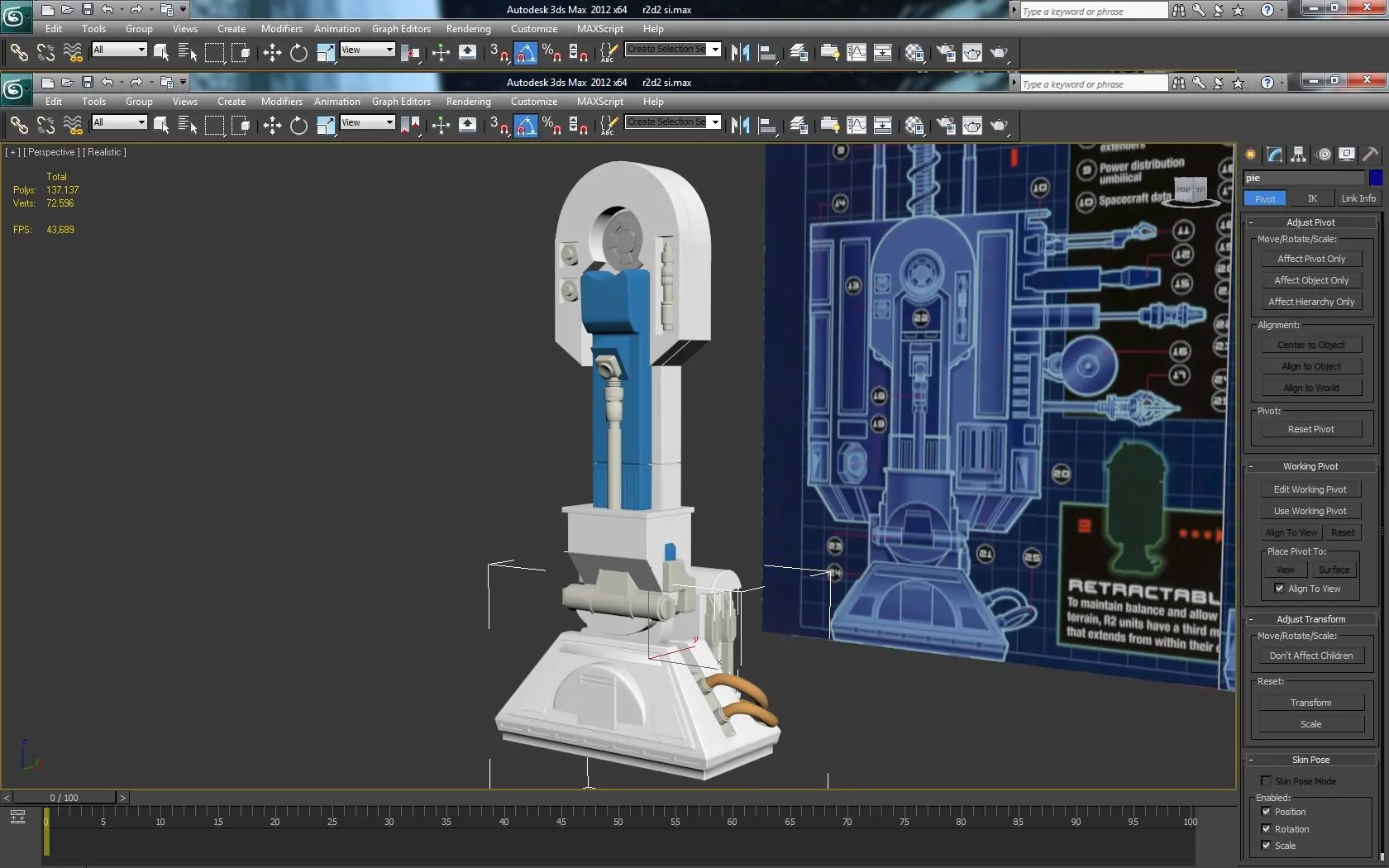The height and width of the screenshot is (868, 1389).
Task: Toggle Angle Snap in the lower toolbar
Action: click(x=525, y=126)
